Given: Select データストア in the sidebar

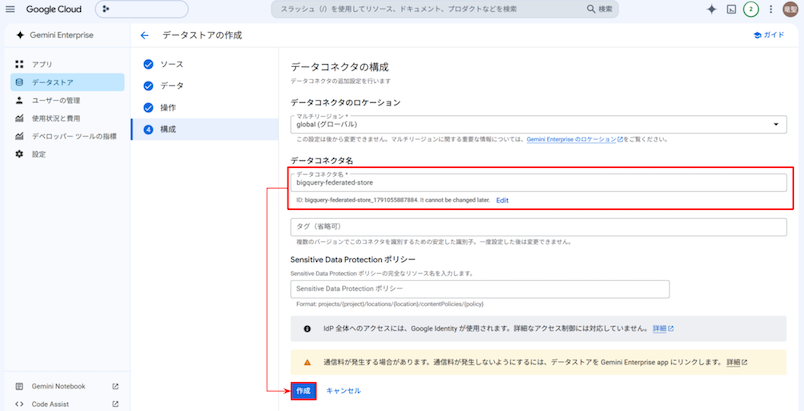Looking at the screenshot, I should point(67,82).
